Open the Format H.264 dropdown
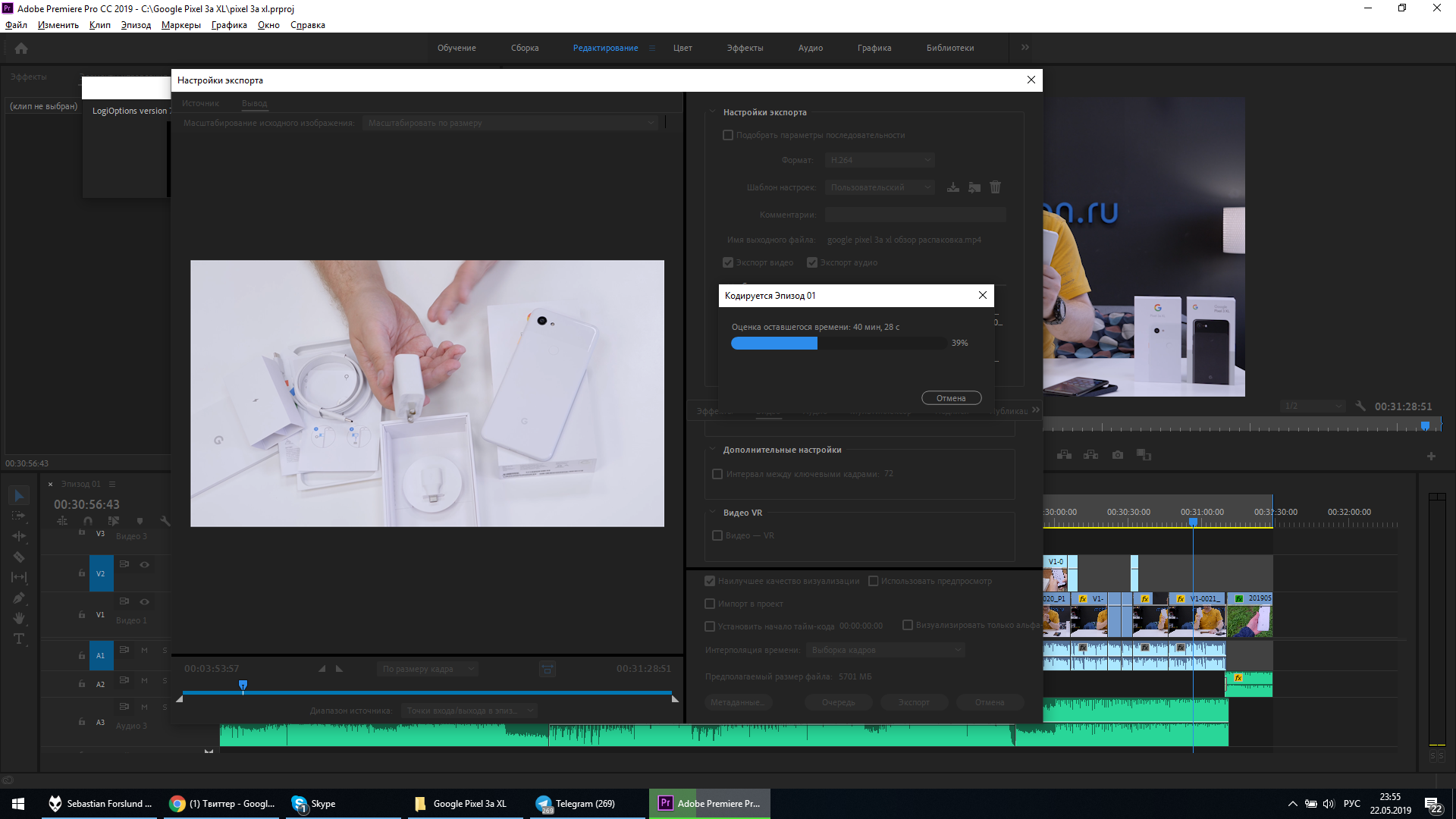The width and height of the screenshot is (1456, 819). [880, 160]
